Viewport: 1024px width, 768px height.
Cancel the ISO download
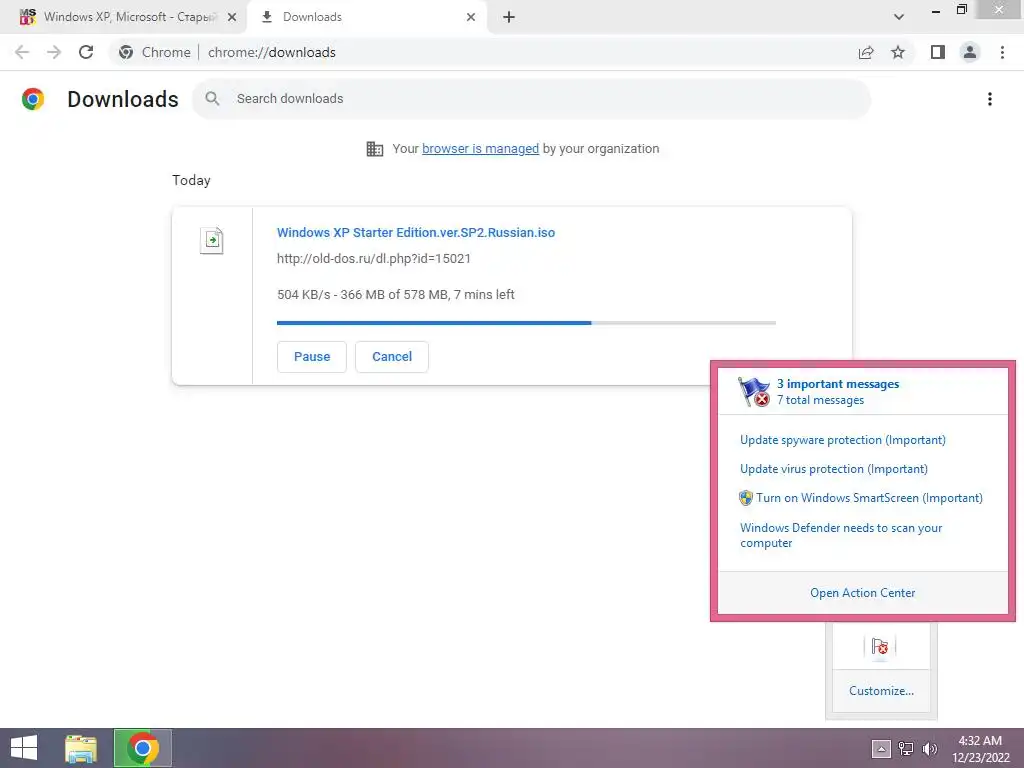click(x=392, y=357)
